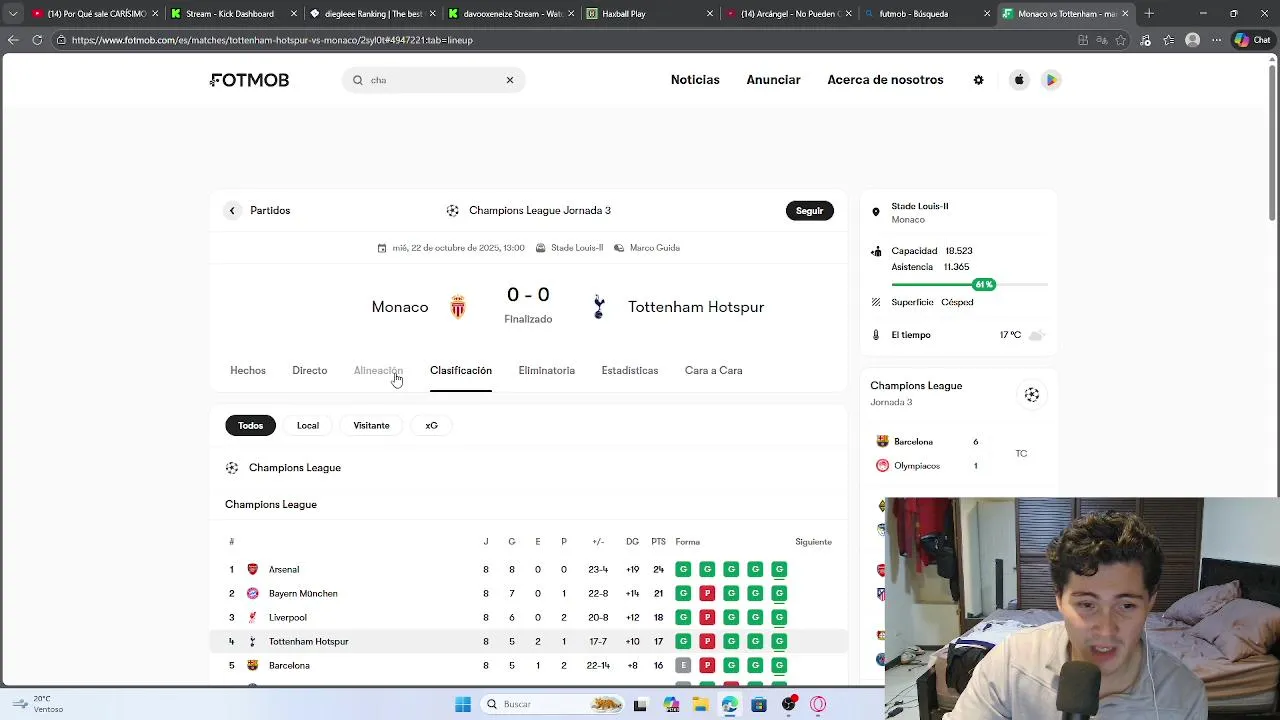Screen dimensions: 1280x720
Task: Open Microsoft Store from taskbar
Action: 759,704
